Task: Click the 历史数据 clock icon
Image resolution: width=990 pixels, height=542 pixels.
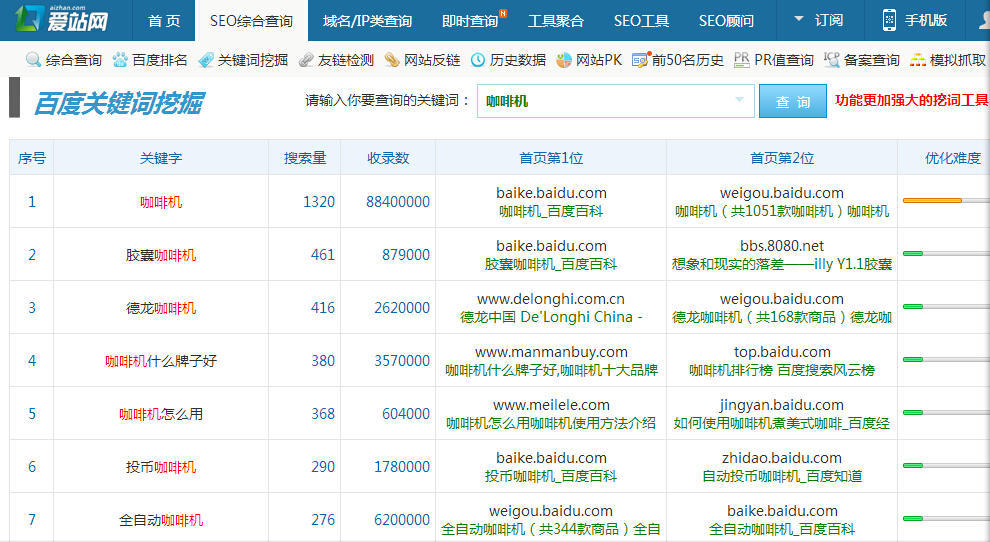Action: pyautogui.click(x=478, y=60)
